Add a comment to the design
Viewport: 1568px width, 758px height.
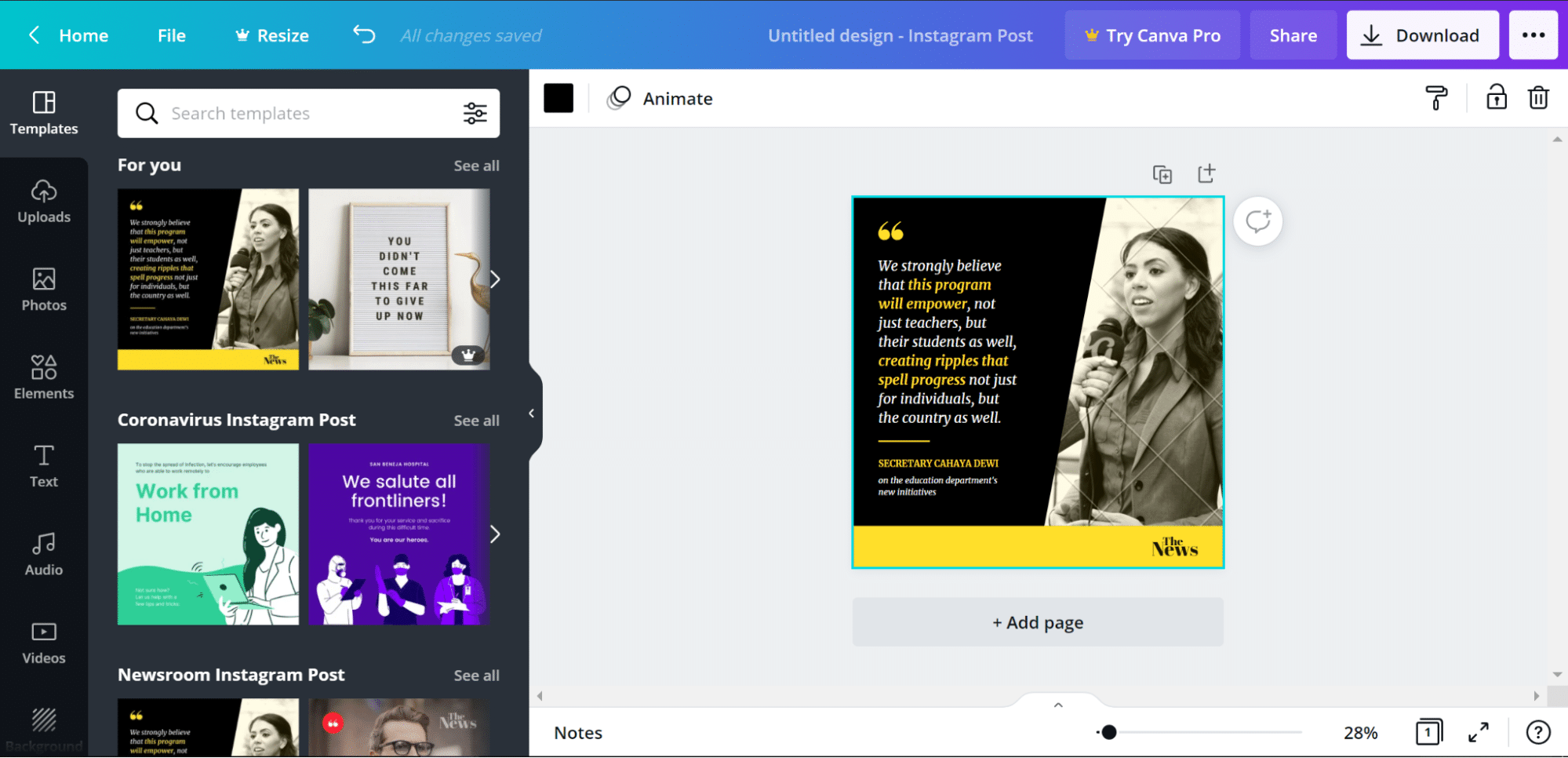coord(1258,221)
